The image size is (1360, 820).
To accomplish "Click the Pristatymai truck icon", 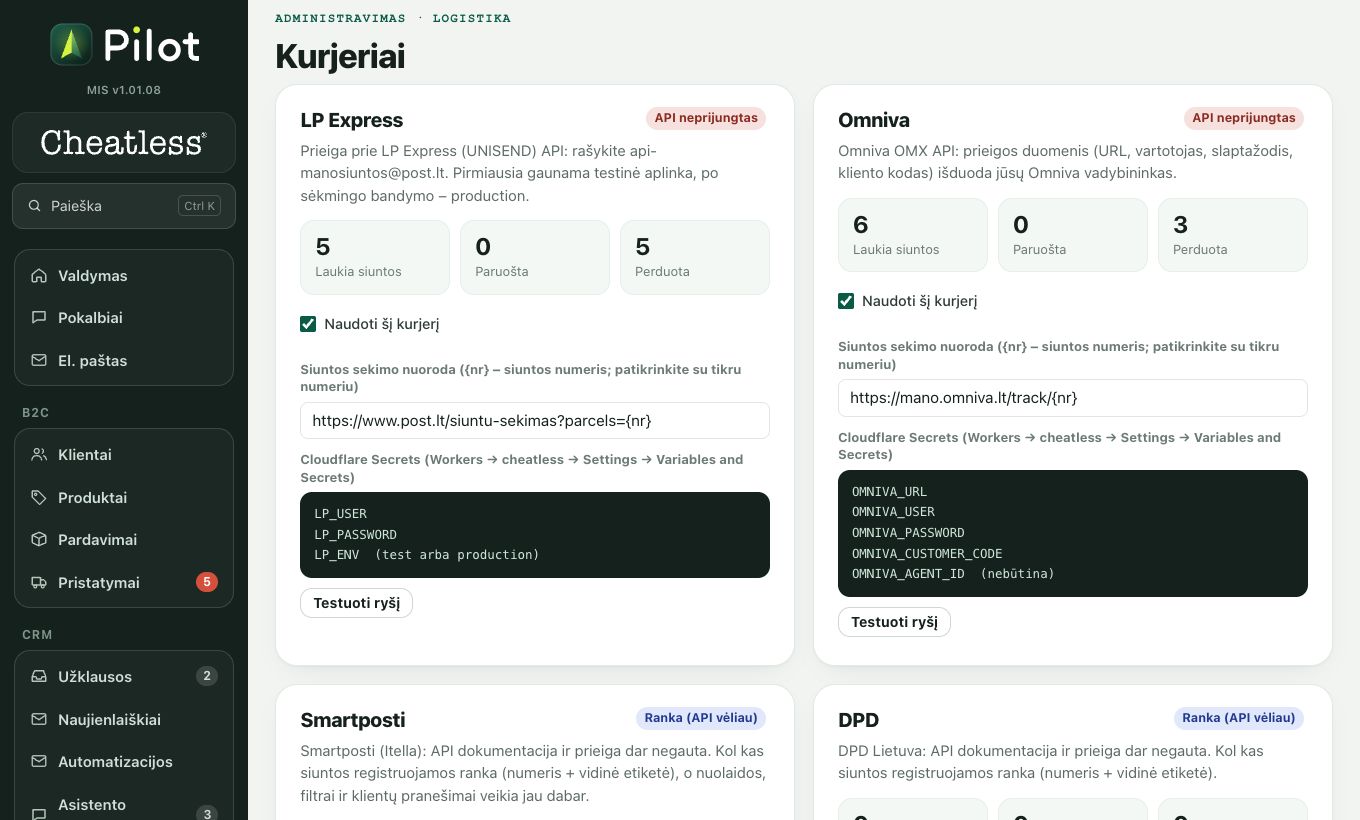I will click(x=39, y=583).
